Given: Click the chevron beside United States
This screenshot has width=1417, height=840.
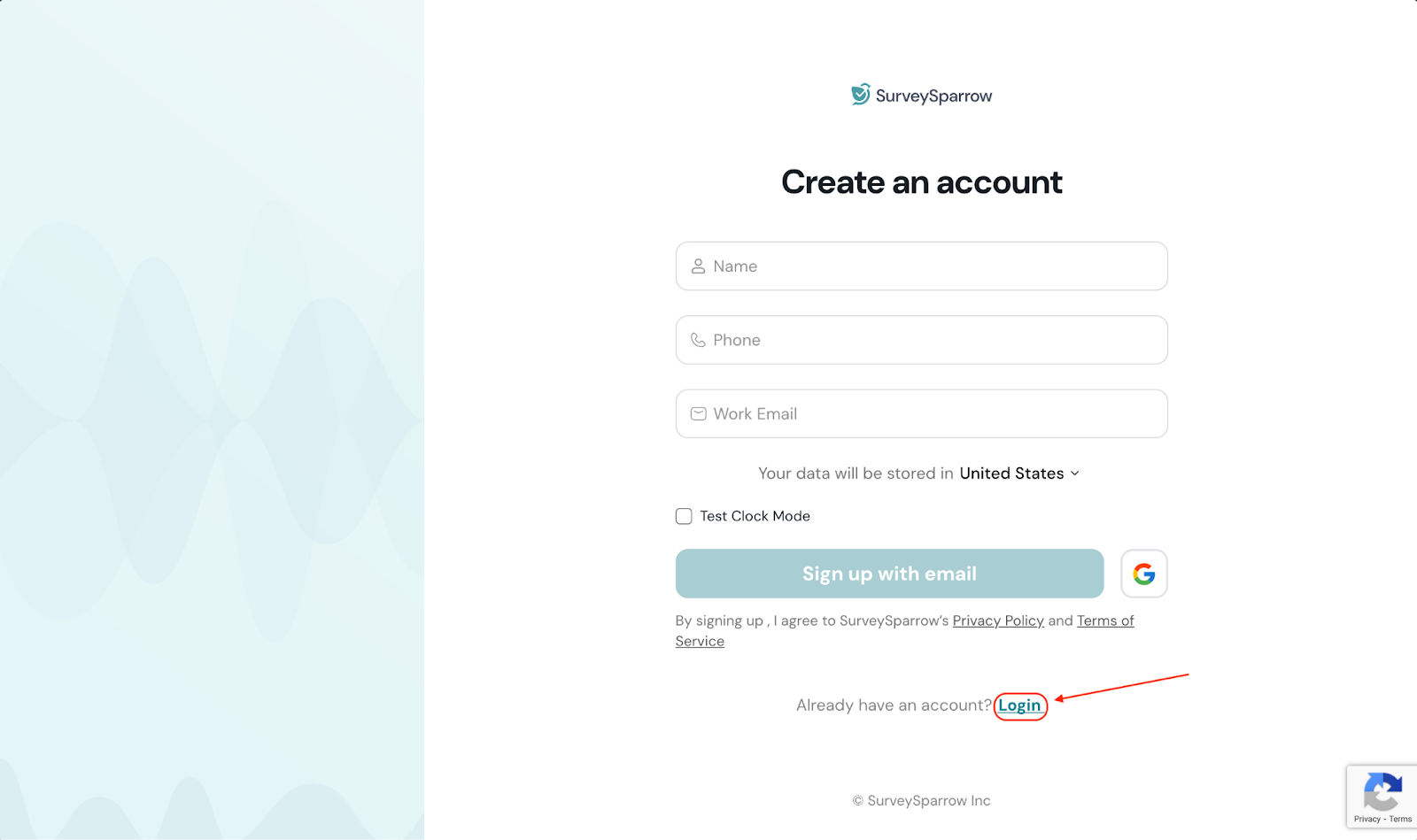Looking at the screenshot, I should point(1075,474).
